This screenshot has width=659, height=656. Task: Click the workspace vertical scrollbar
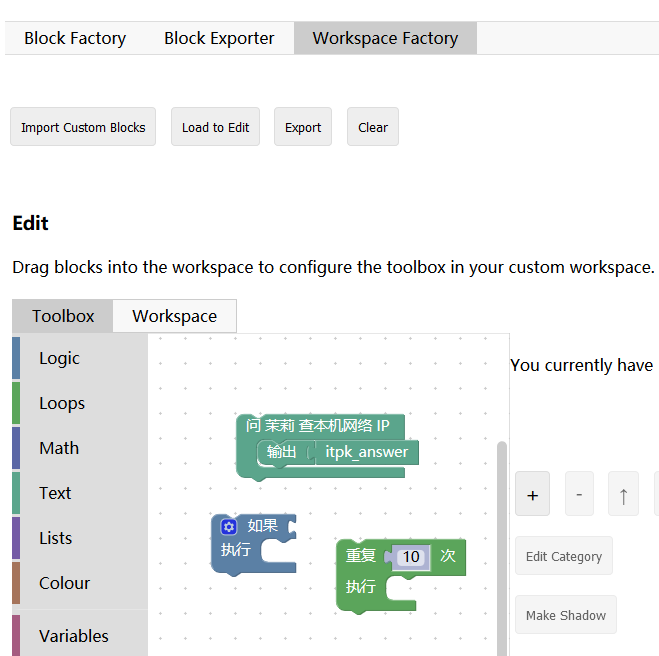tap(501, 548)
